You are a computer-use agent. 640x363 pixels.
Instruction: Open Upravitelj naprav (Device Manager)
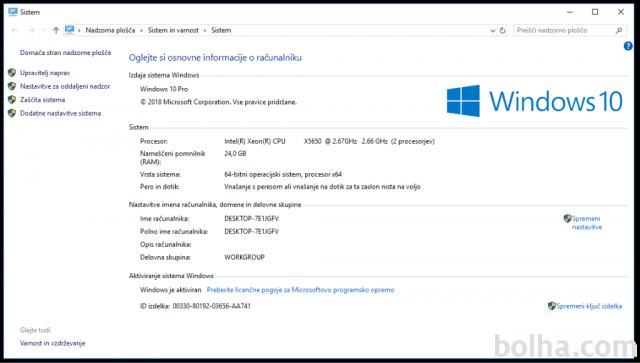[45, 73]
